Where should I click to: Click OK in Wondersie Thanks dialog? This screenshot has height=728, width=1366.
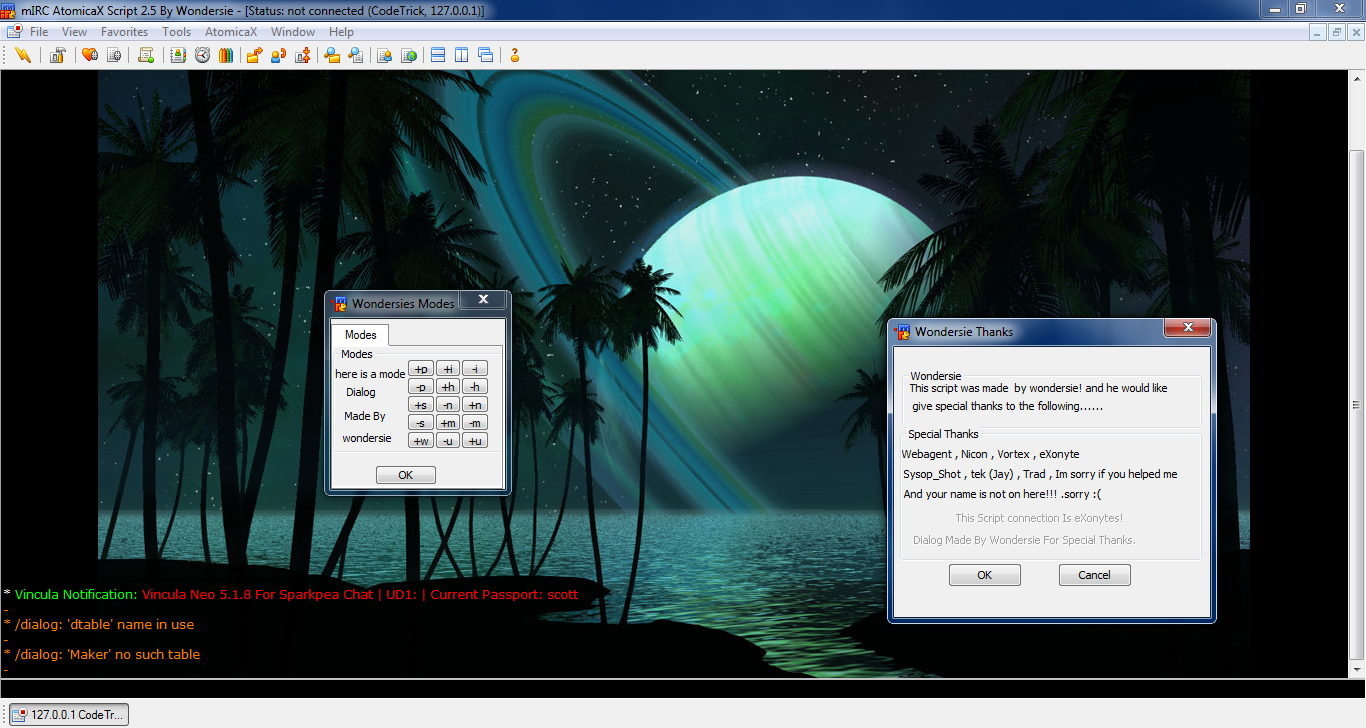(985, 575)
